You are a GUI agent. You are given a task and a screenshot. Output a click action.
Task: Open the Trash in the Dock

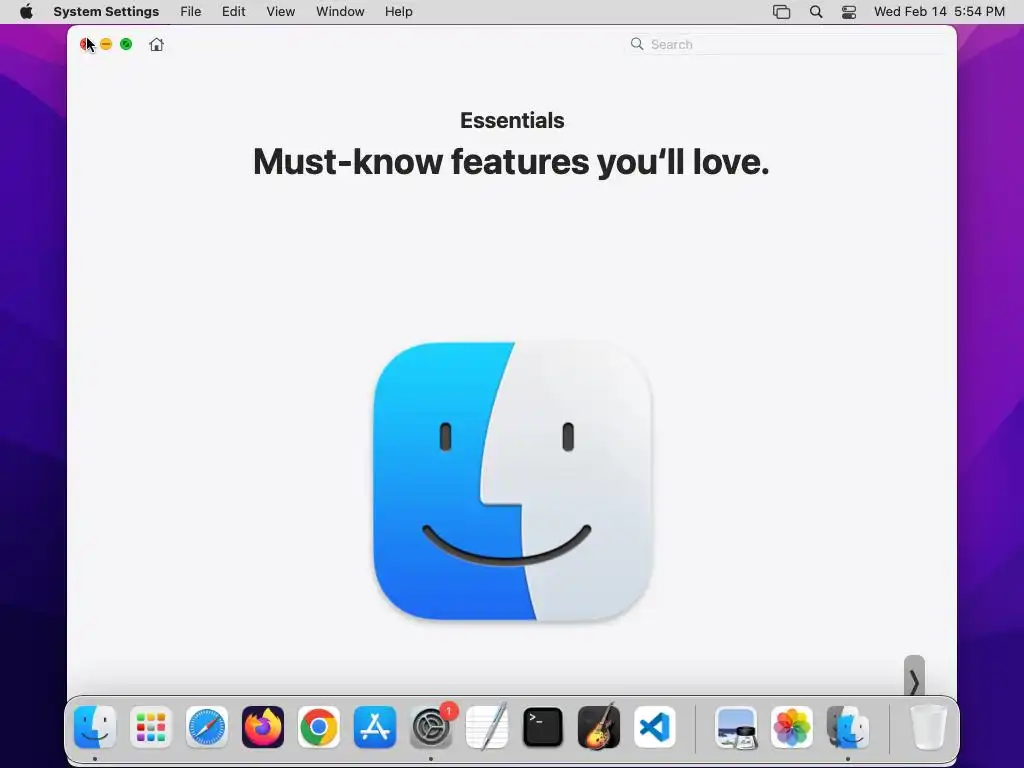[x=928, y=727]
